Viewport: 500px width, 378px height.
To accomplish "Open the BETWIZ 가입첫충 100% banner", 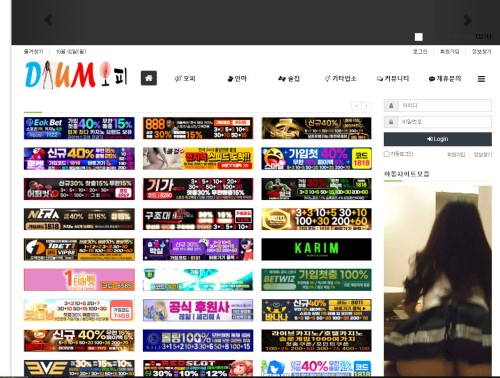I will [316, 280].
